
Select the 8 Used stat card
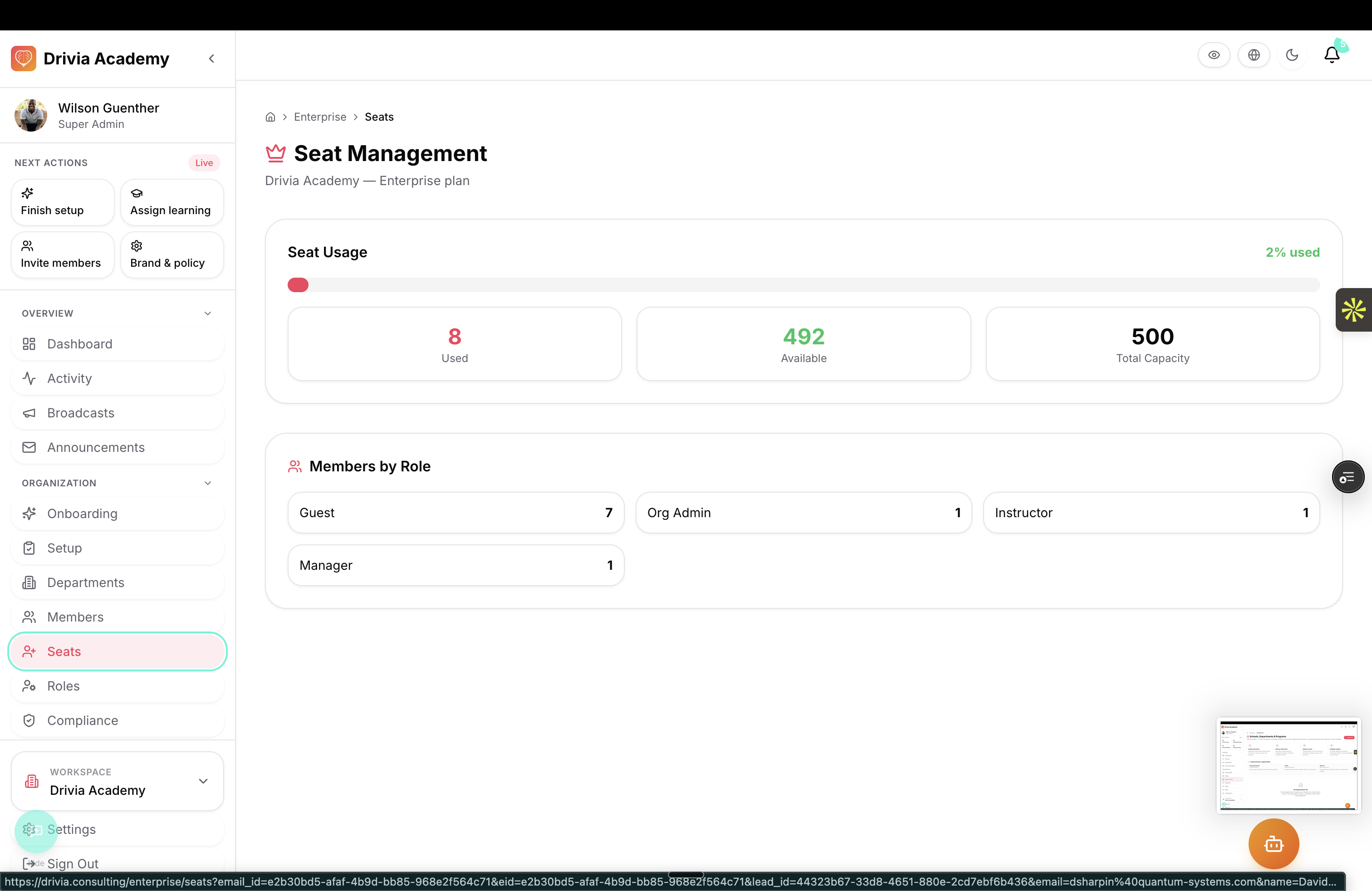point(455,344)
